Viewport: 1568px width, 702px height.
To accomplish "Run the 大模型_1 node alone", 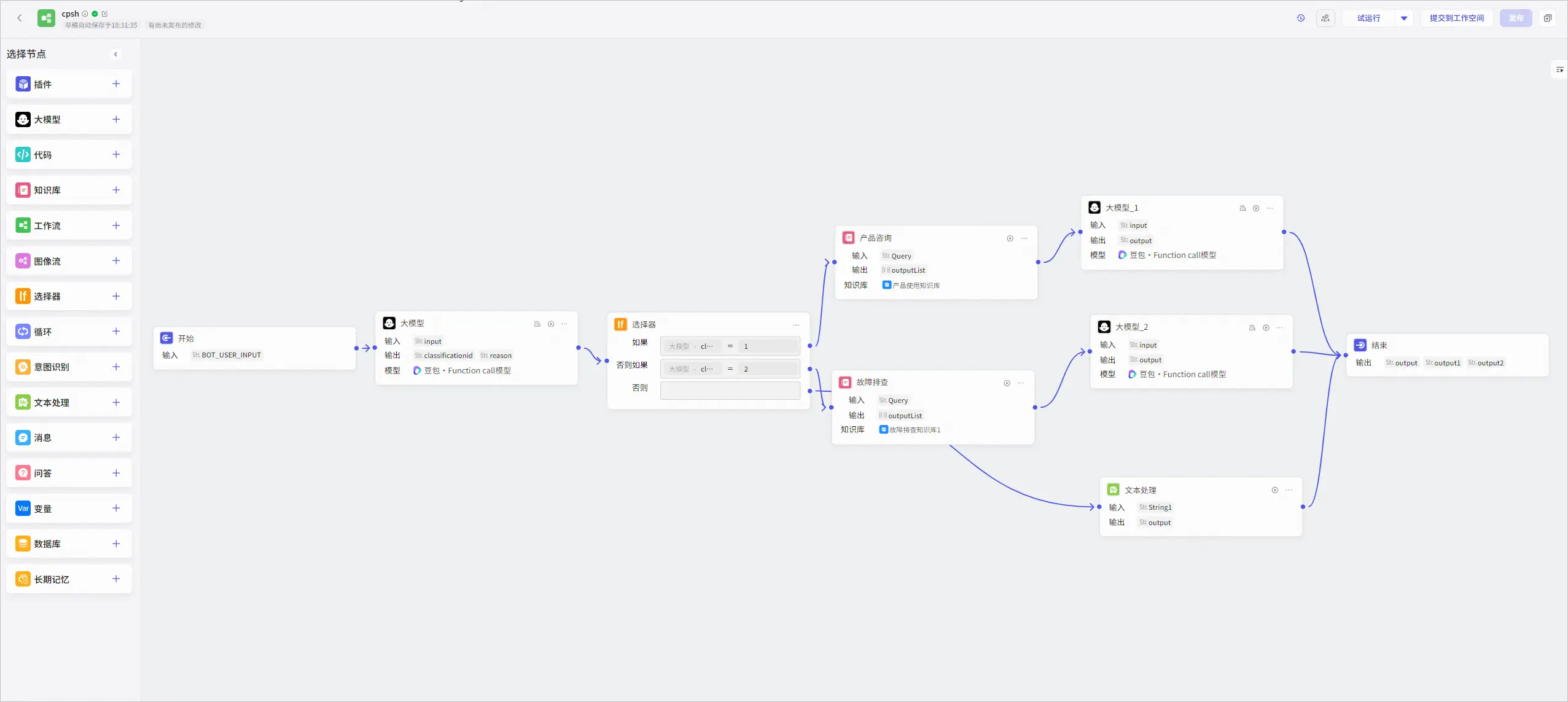I will [1256, 208].
